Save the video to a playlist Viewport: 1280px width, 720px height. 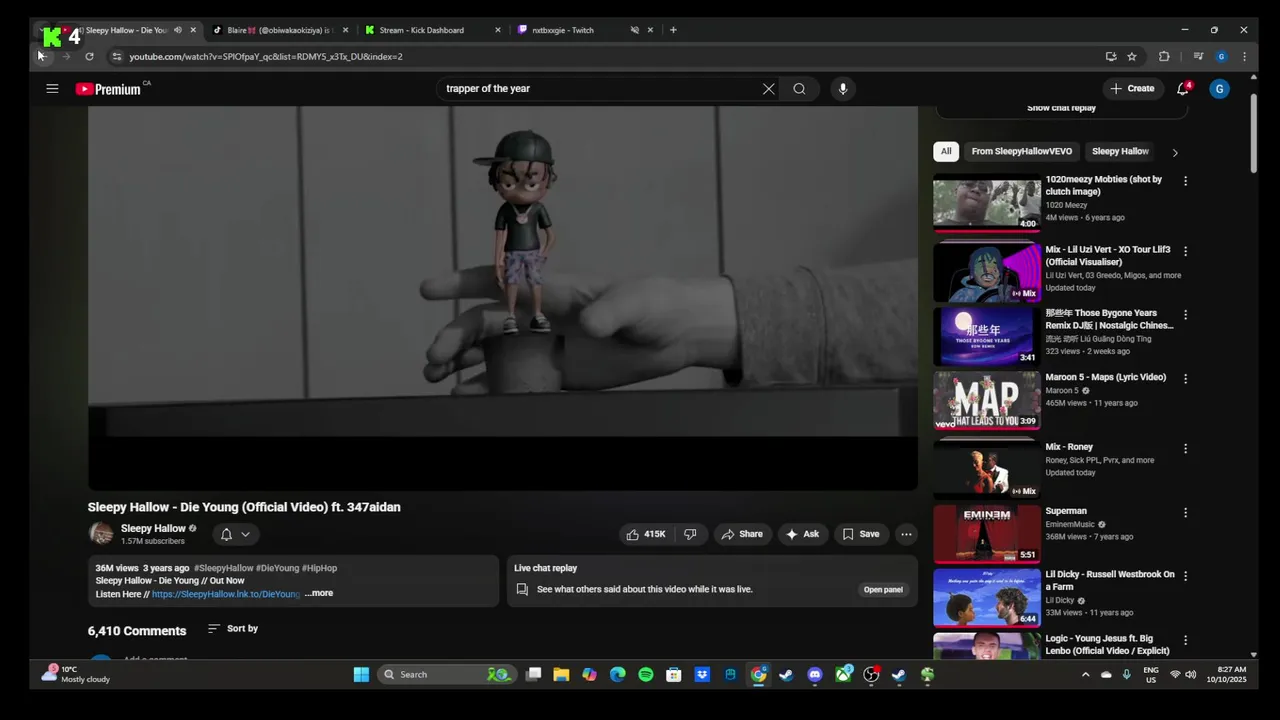(861, 534)
